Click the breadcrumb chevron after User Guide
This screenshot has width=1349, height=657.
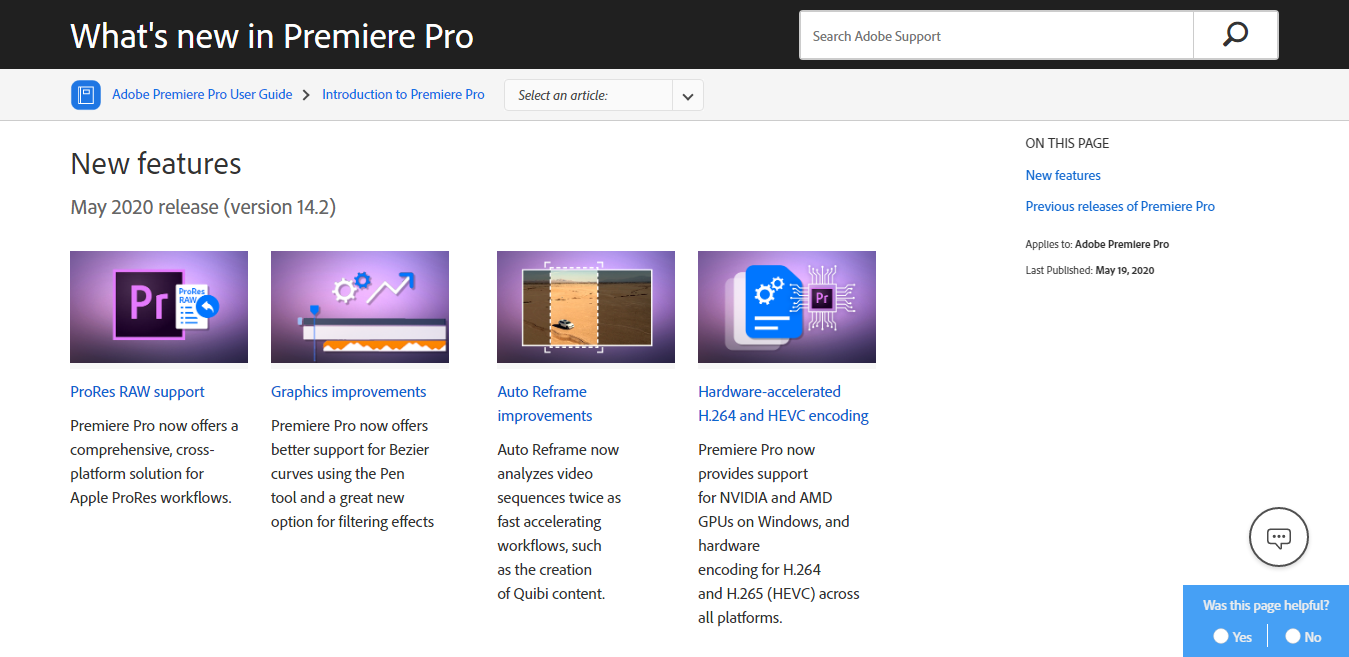[307, 95]
